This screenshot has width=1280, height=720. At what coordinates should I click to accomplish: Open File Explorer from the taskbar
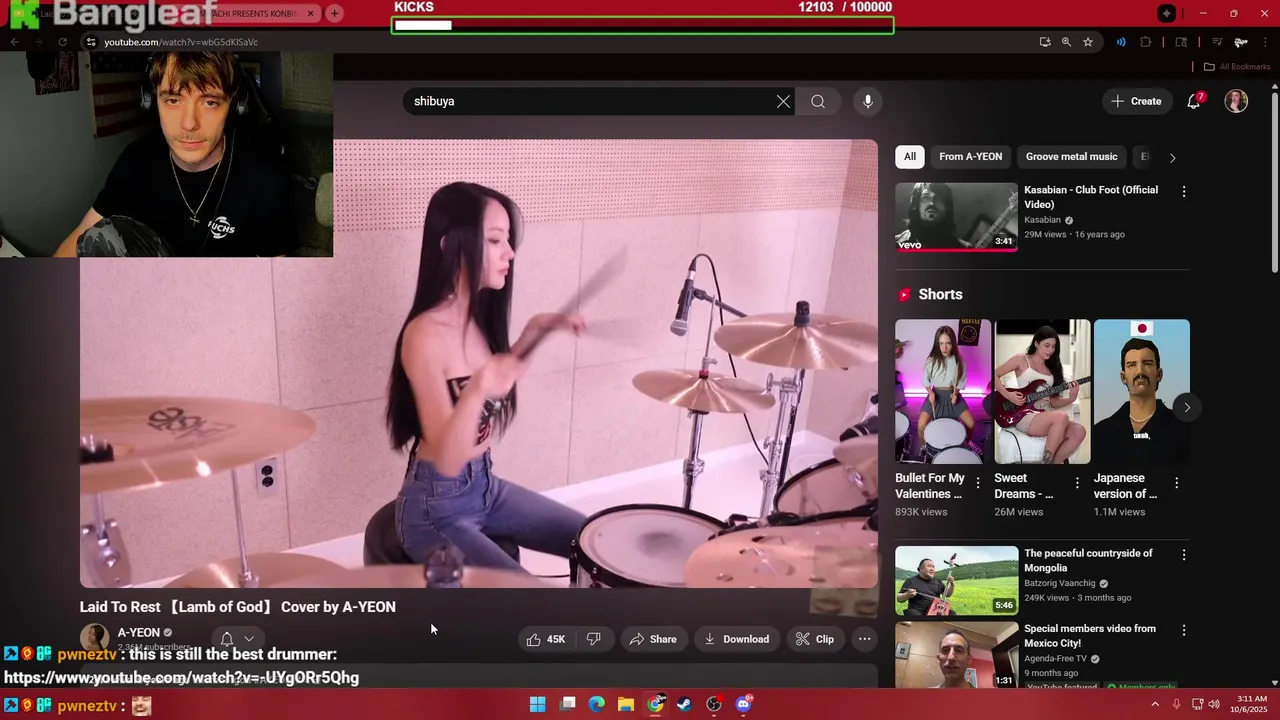(x=625, y=704)
